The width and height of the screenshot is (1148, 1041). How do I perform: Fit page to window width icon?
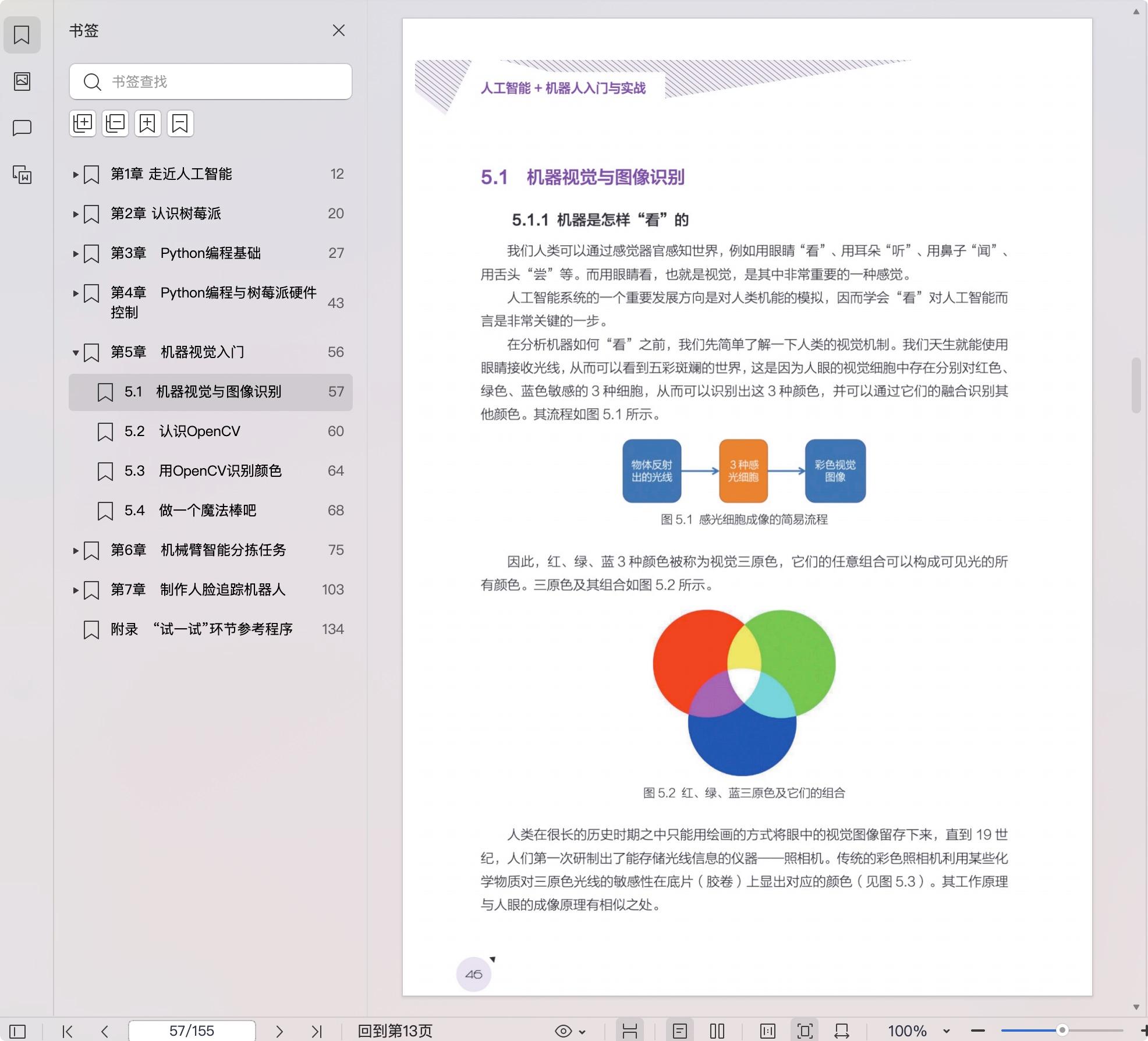[842, 1031]
